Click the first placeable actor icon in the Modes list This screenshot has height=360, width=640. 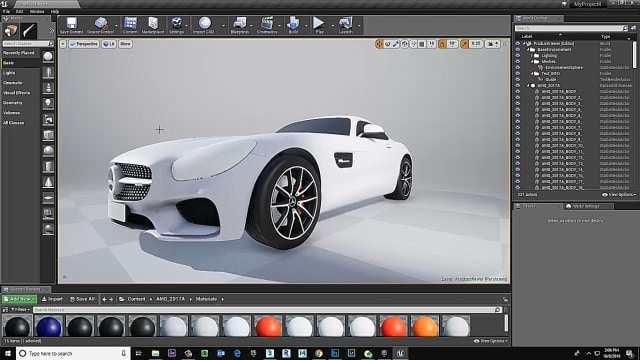click(x=48, y=56)
